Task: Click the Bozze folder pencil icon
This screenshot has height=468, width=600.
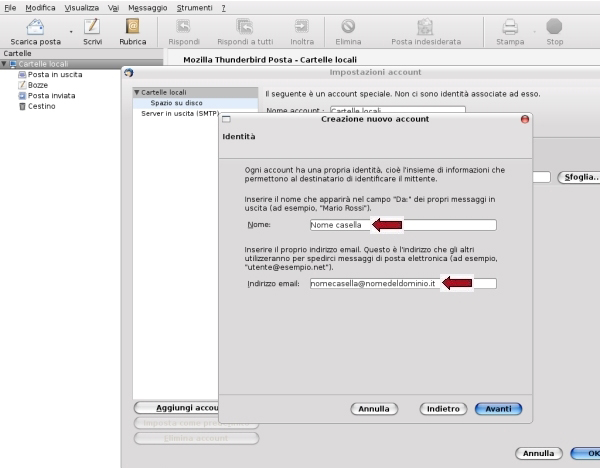Action: [x=22, y=85]
